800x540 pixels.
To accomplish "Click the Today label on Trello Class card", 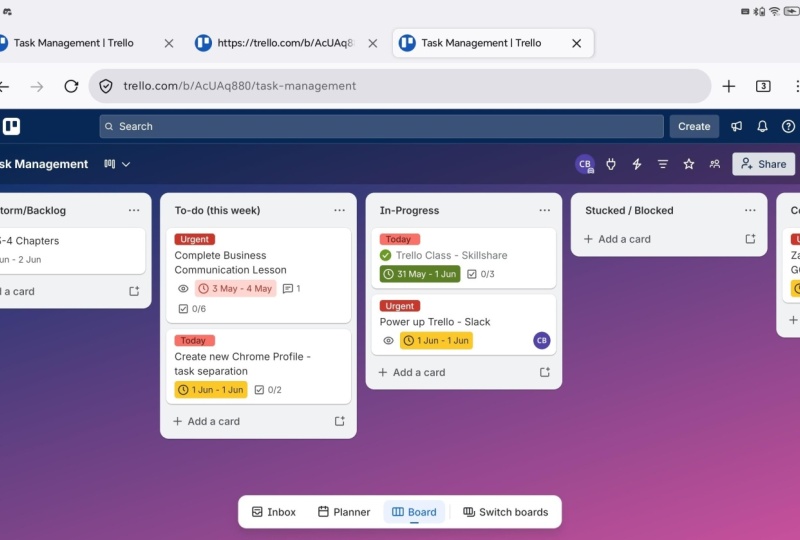I will pyautogui.click(x=399, y=239).
